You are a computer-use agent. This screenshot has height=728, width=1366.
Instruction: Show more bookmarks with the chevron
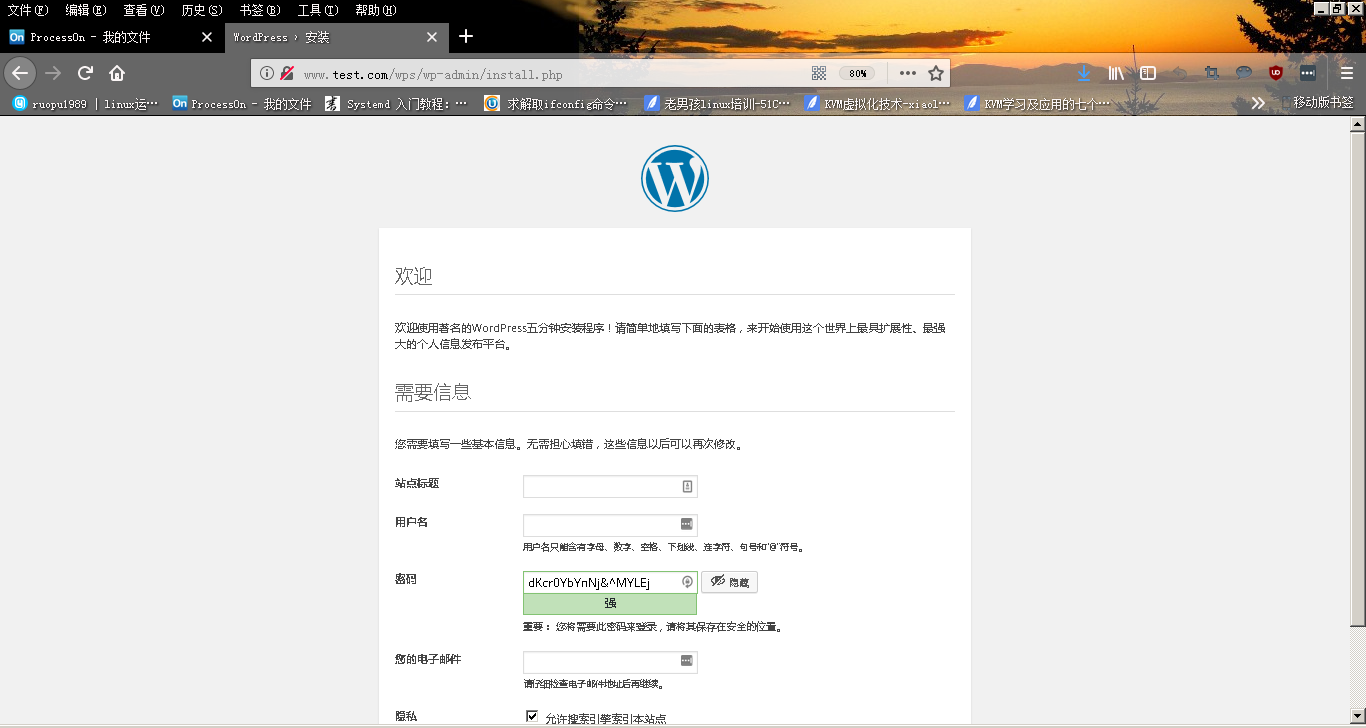click(x=1258, y=103)
